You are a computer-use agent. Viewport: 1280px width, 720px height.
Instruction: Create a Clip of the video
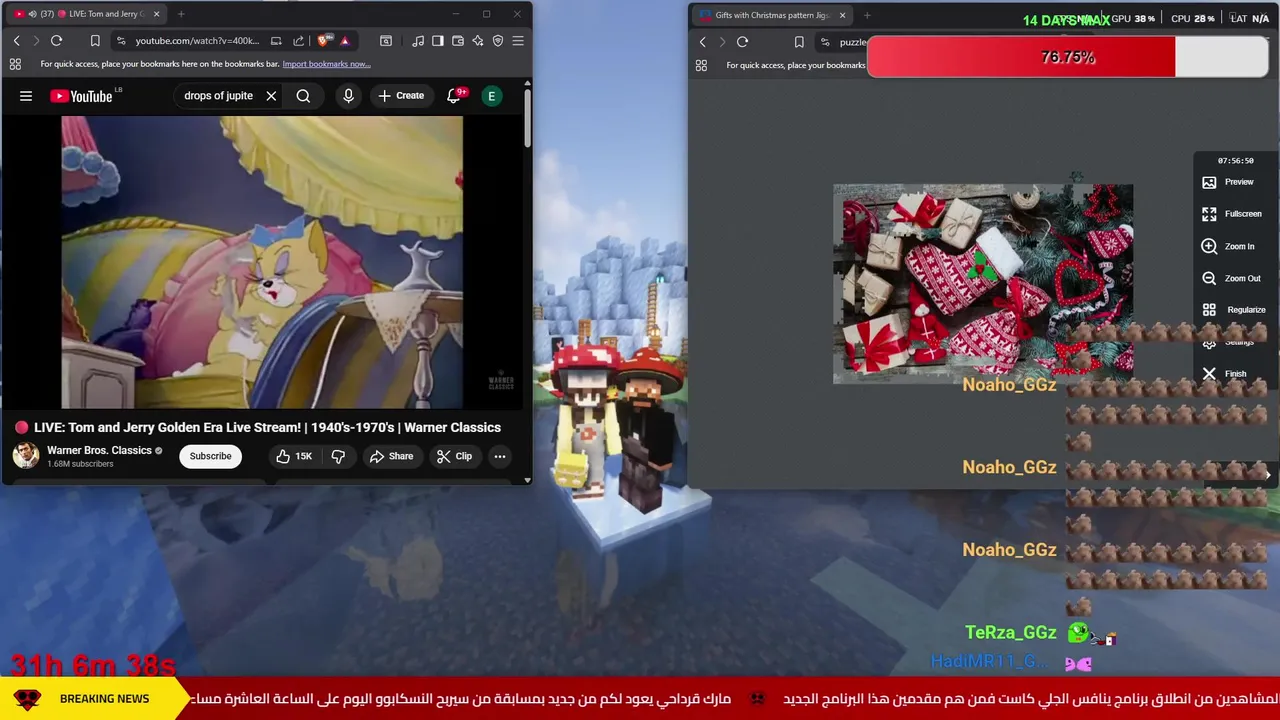(x=454, y=456)
